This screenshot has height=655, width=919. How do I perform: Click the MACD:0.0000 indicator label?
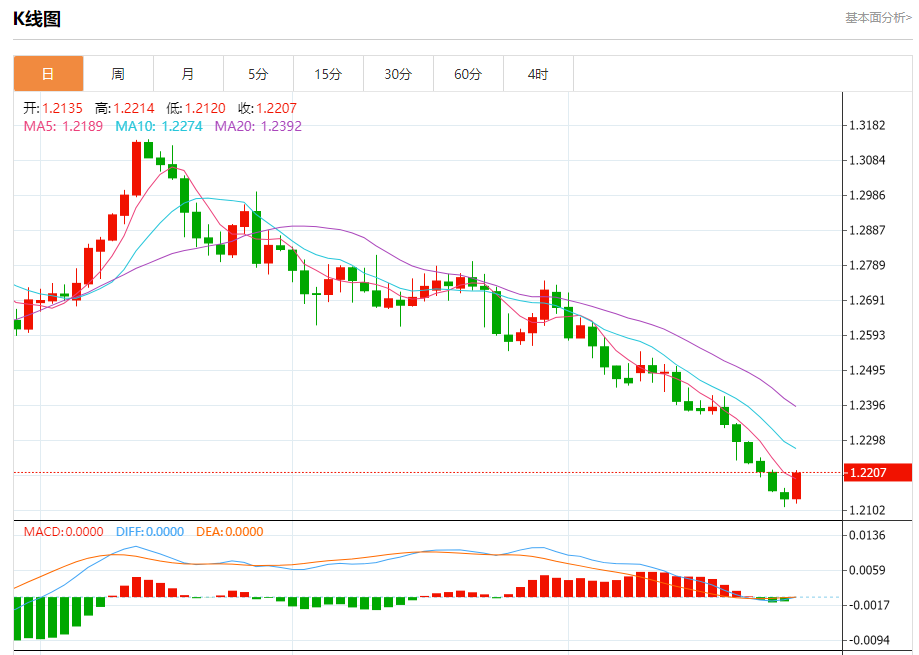tap(63, 532)
